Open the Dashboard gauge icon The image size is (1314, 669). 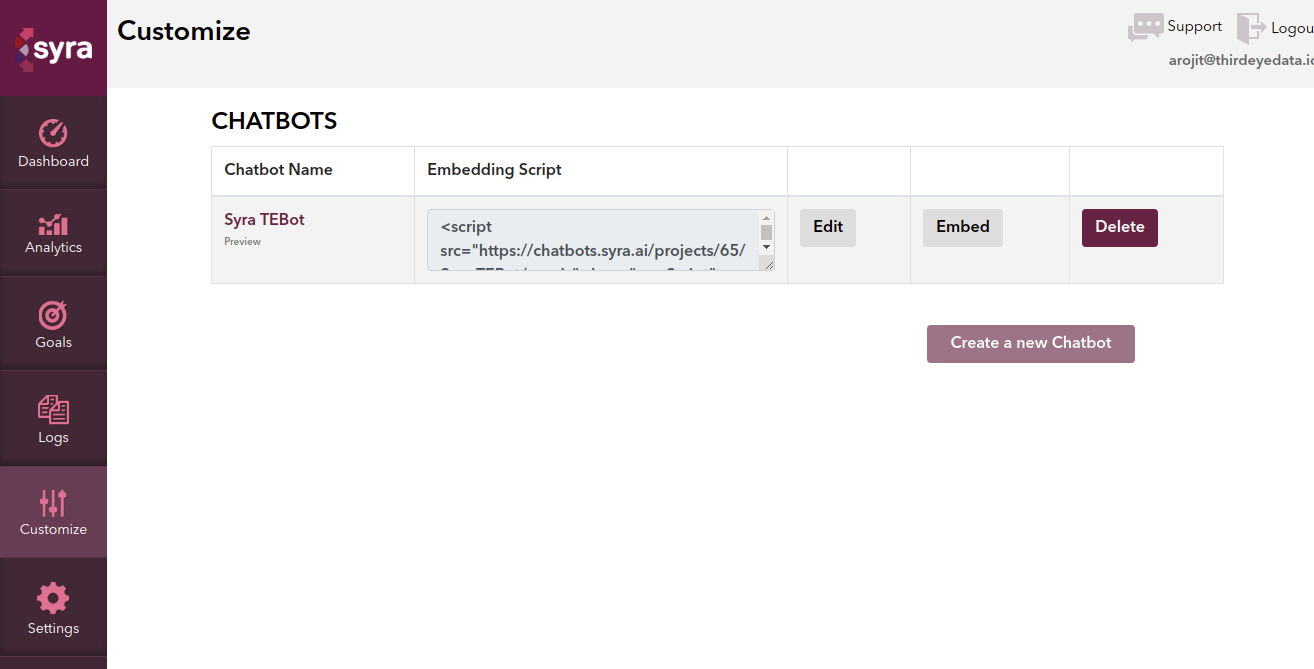click(53, 133)
